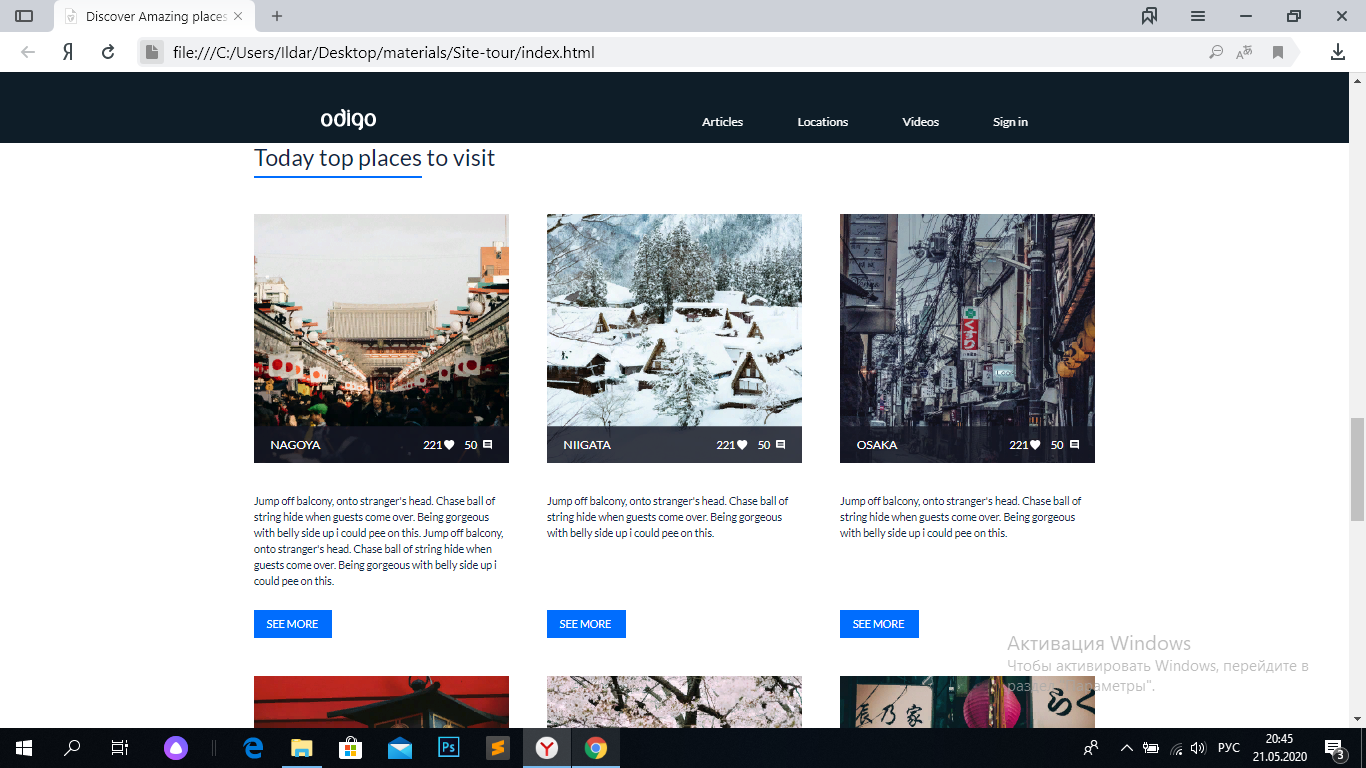This screenshot has width=1366, height=768.
Task: Open the page translate icon
Action: [x=1244, y=52]
